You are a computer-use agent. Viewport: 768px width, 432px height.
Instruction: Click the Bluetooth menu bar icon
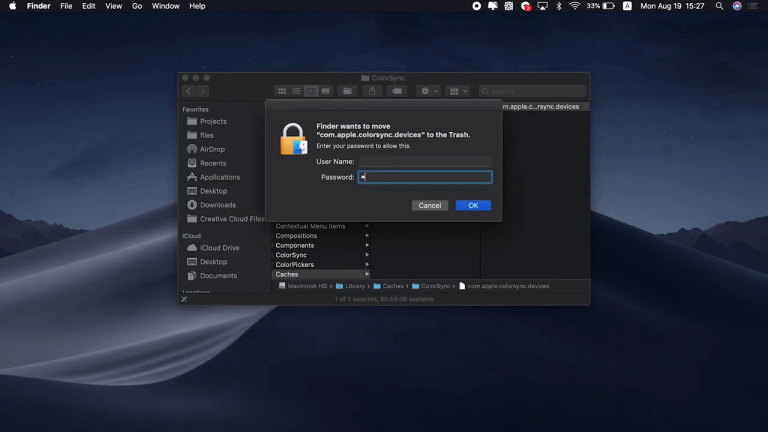click(x=559, y=6)
